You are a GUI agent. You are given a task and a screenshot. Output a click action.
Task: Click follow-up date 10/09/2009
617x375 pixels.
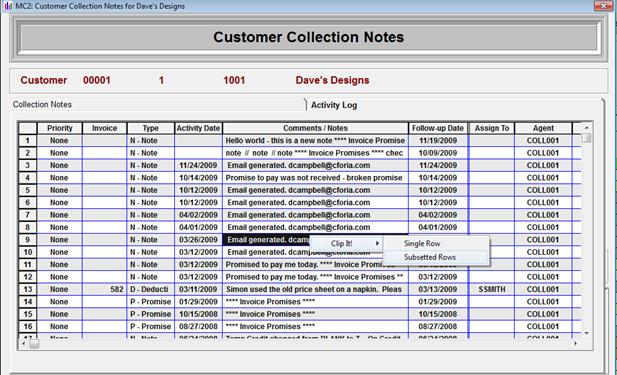438,153
